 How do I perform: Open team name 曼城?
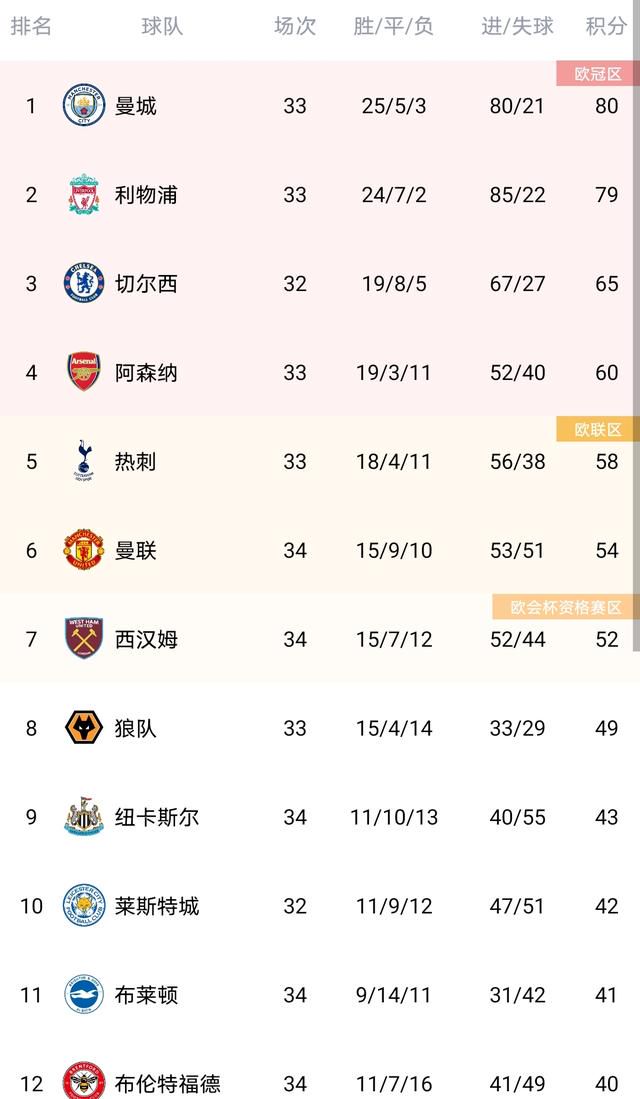135,106
